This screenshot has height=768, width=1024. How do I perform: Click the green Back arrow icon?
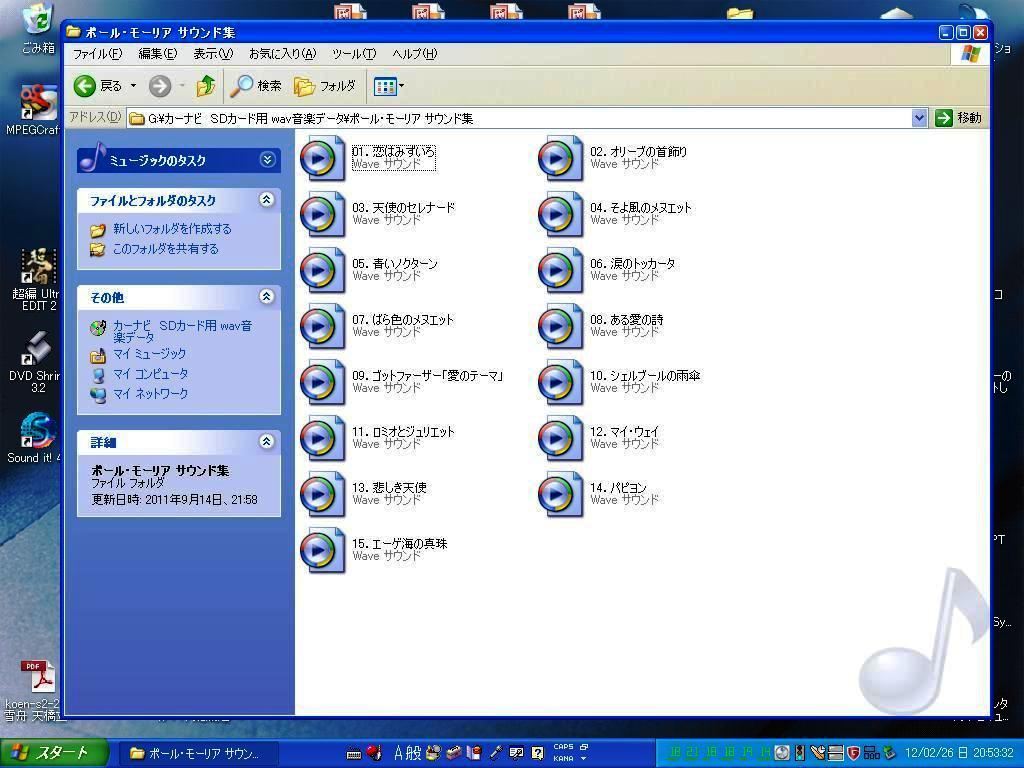click(x=85, y=86)
